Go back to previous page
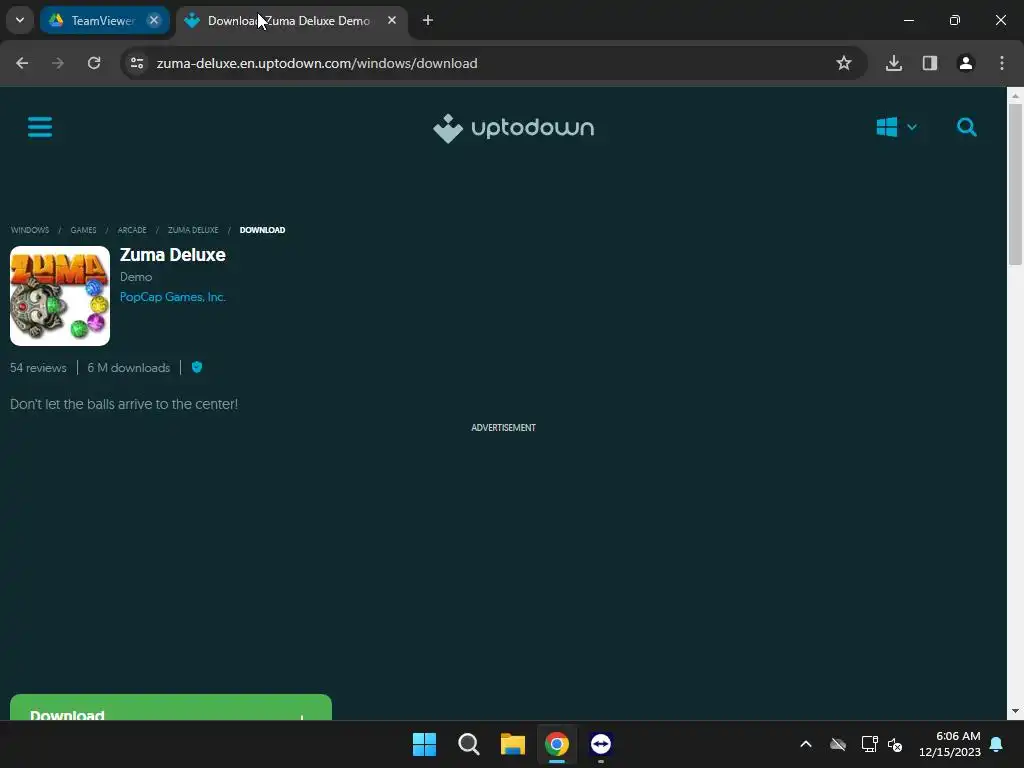This screenshot has width=1024, height=768. tap(22, 63)
